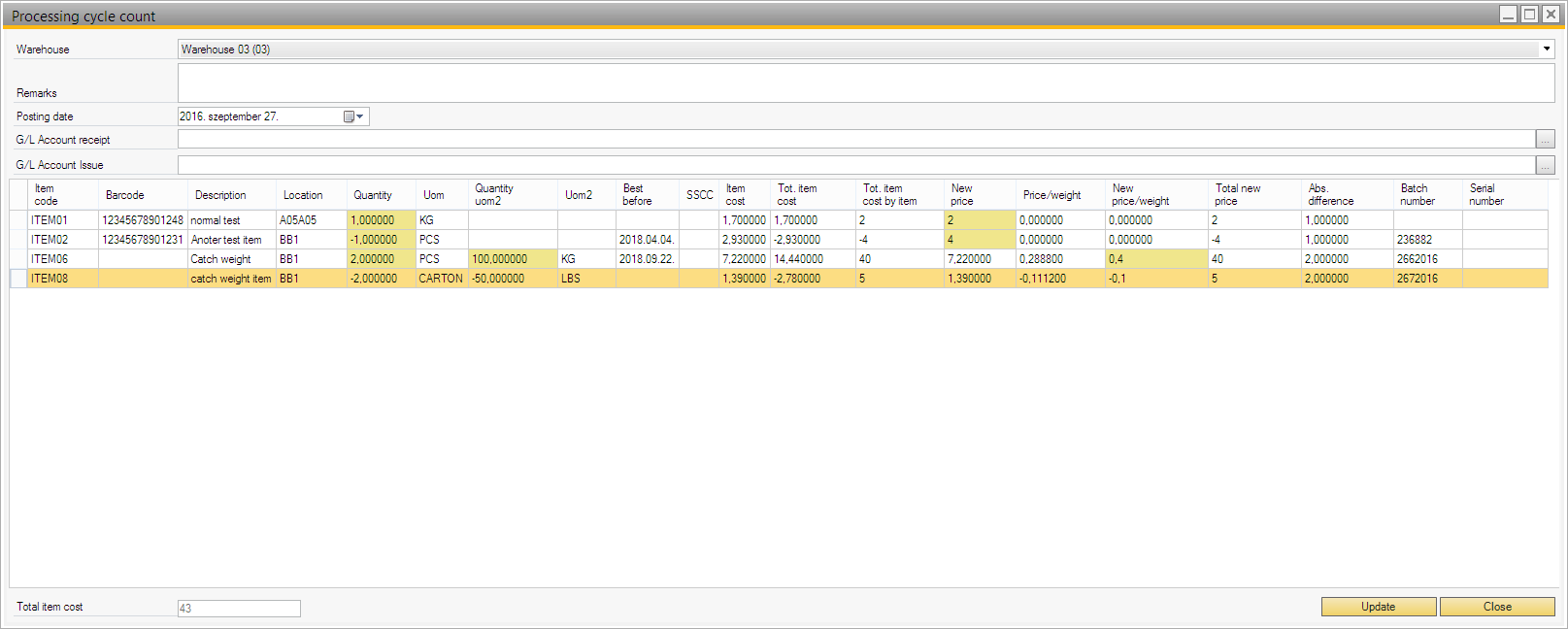Click the Close button

(1496, 607)
